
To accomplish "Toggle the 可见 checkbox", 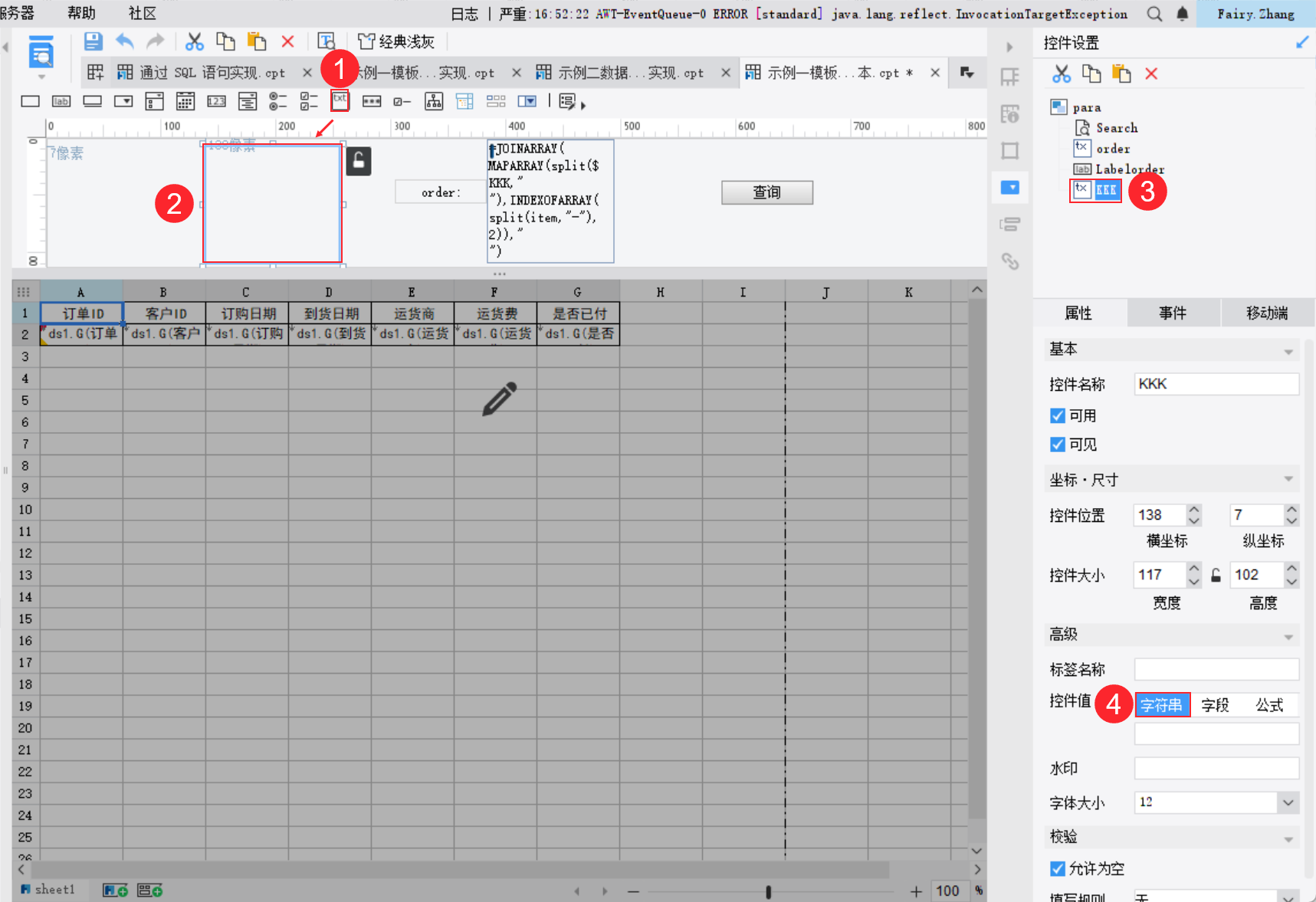I will point(1058,444).
